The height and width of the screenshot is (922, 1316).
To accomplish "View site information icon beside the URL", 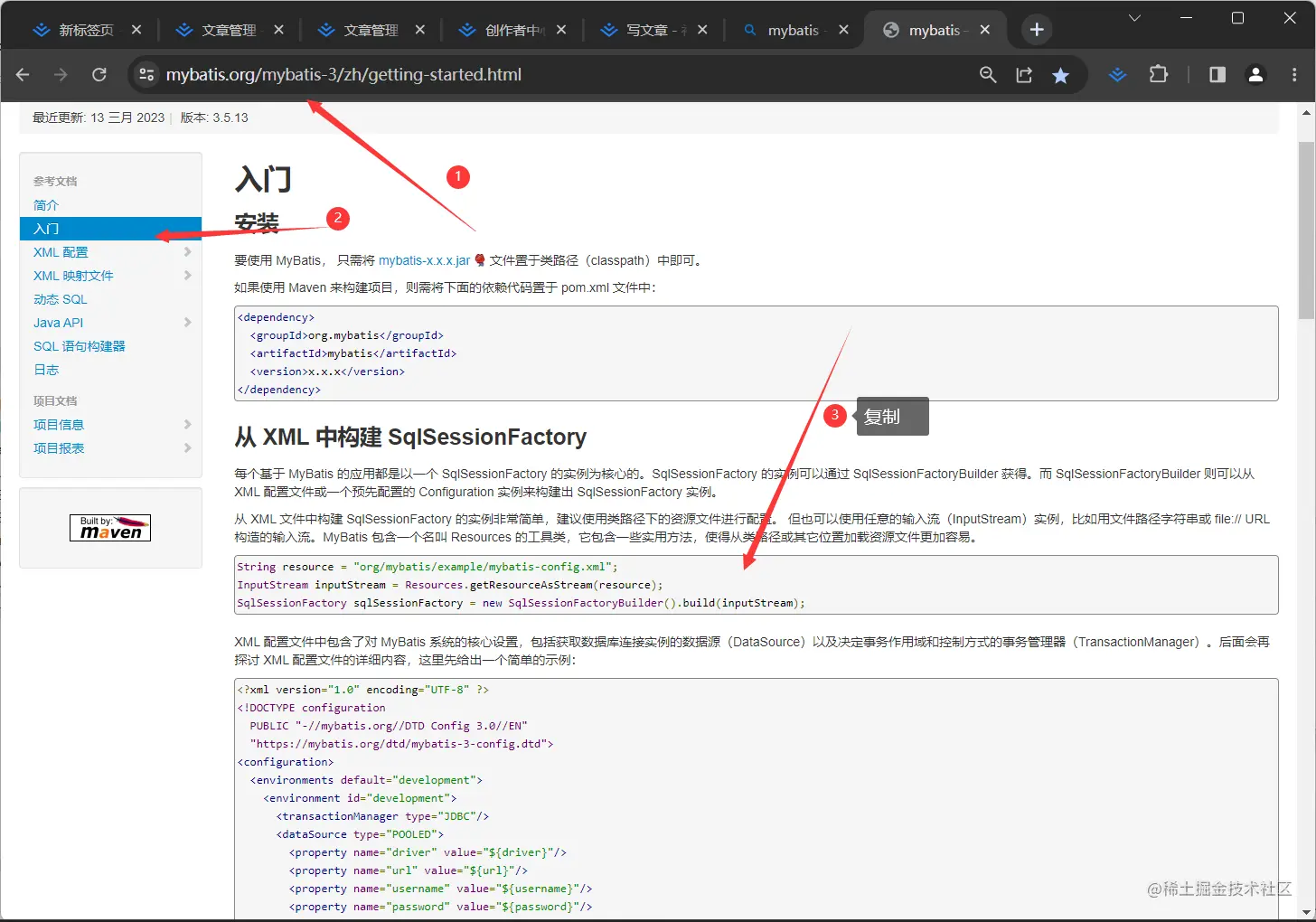I will (x=146, y=75).
